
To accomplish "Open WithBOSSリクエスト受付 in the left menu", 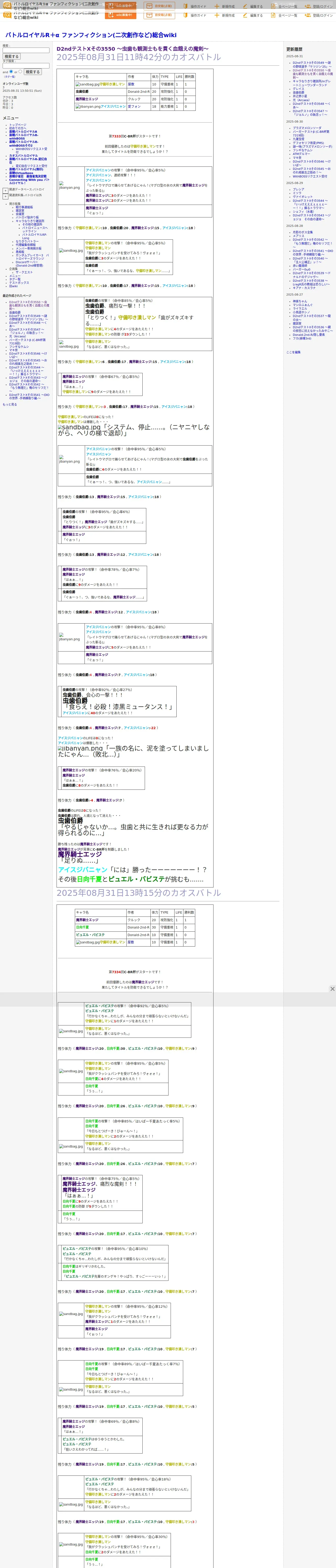I will 31,150.
